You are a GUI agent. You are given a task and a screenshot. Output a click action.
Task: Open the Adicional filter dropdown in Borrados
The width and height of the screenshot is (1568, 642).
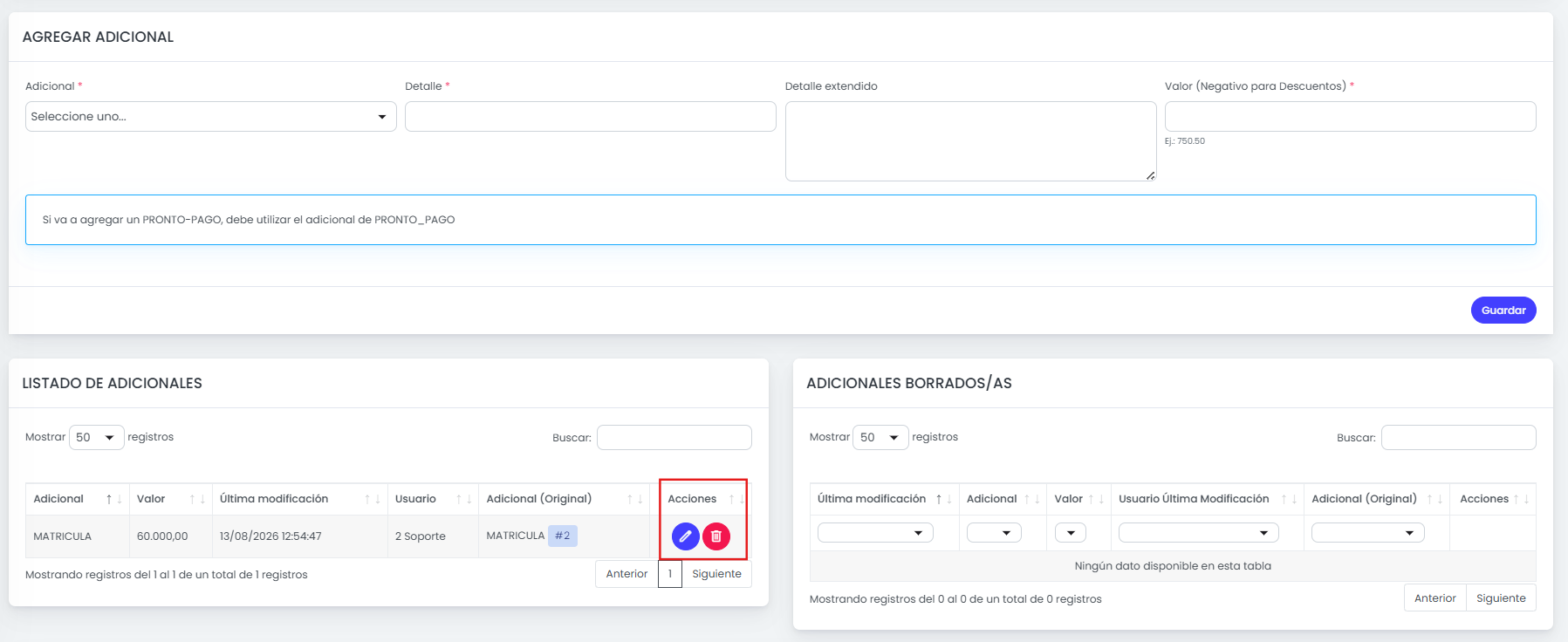coord(994,533)
